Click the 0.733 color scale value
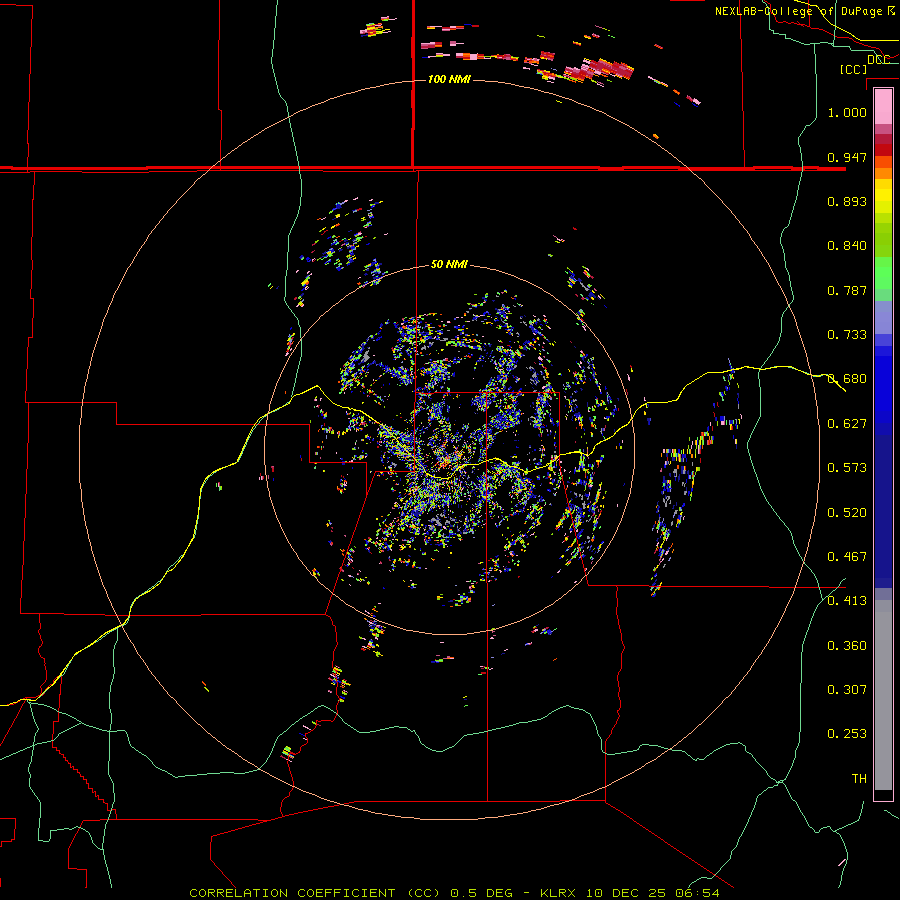The width and height of the screenshot is (900, 900). point(847,335)
